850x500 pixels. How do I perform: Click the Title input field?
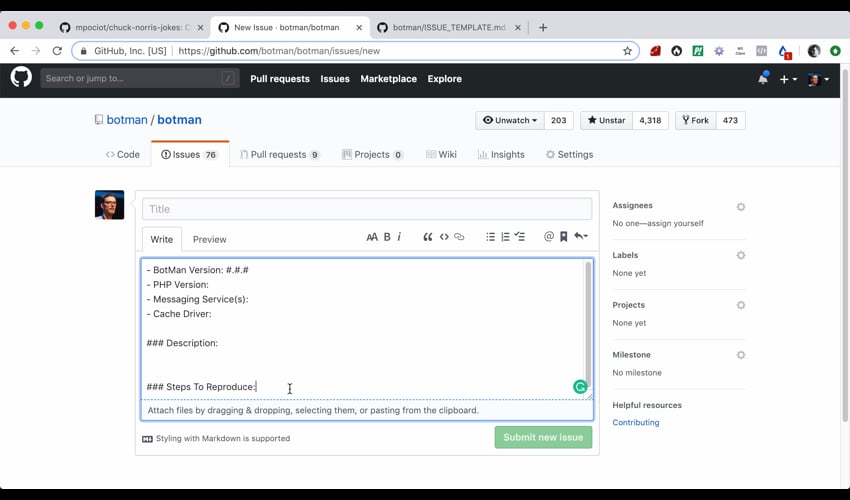[x=367, y=209]
